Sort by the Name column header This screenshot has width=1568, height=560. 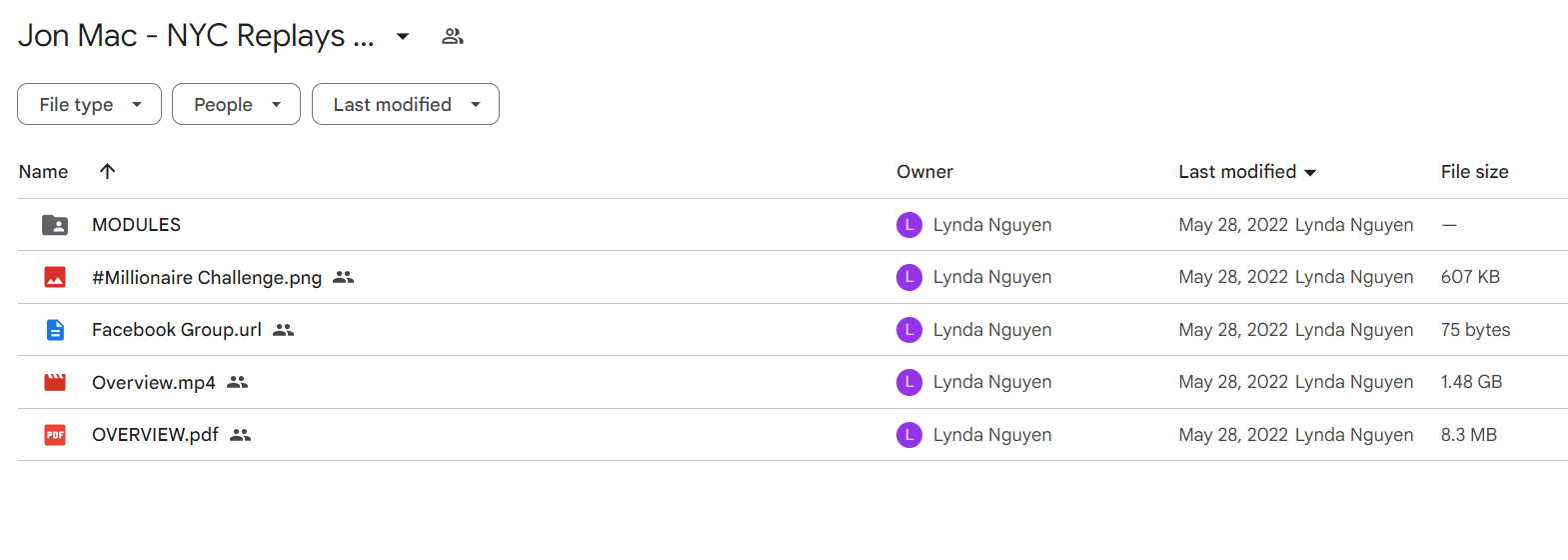[x=43, y=172]
